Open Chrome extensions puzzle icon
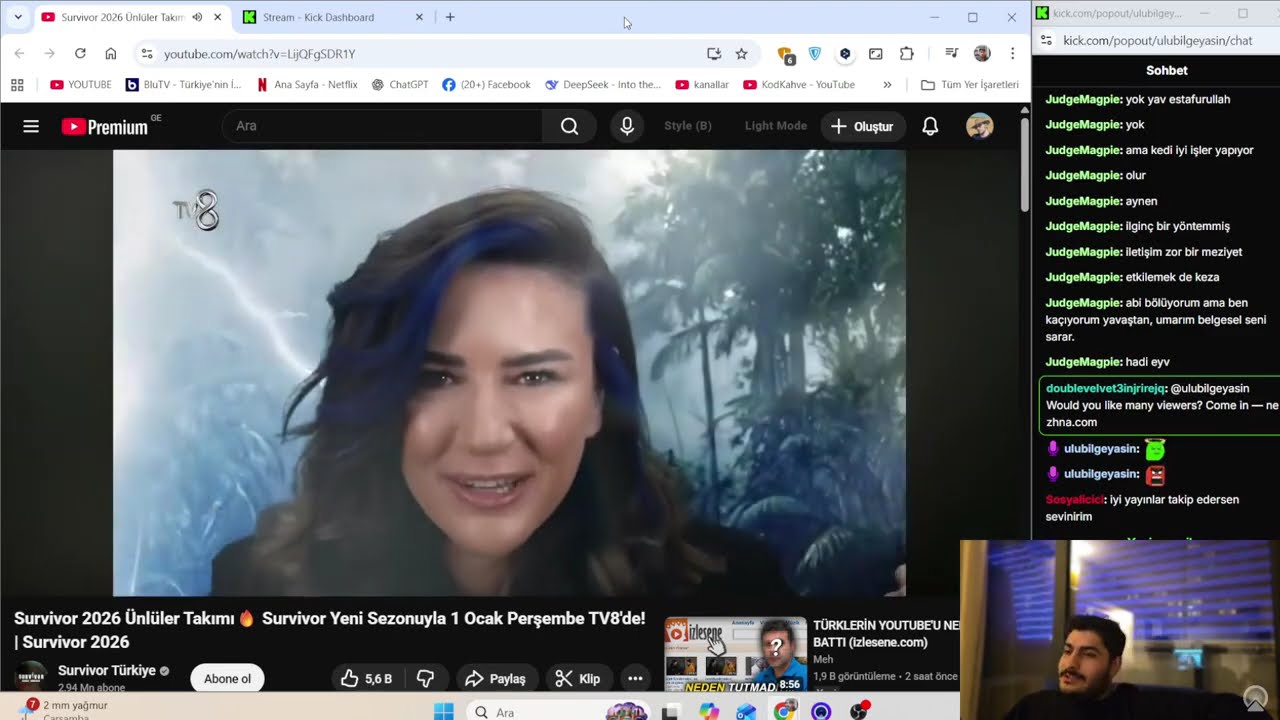 [907, 54]
